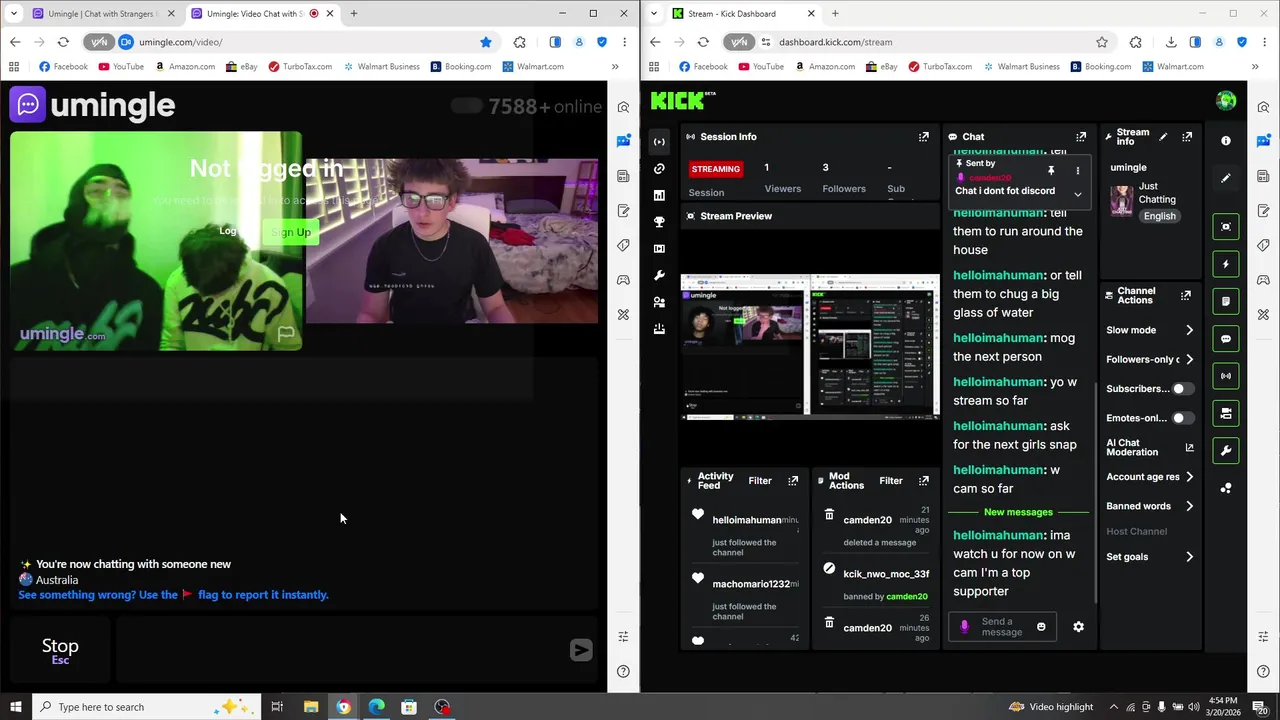The image size is (1280, 720).
Task: Send message arrow in umingle chat
Action: click(581, 651)
